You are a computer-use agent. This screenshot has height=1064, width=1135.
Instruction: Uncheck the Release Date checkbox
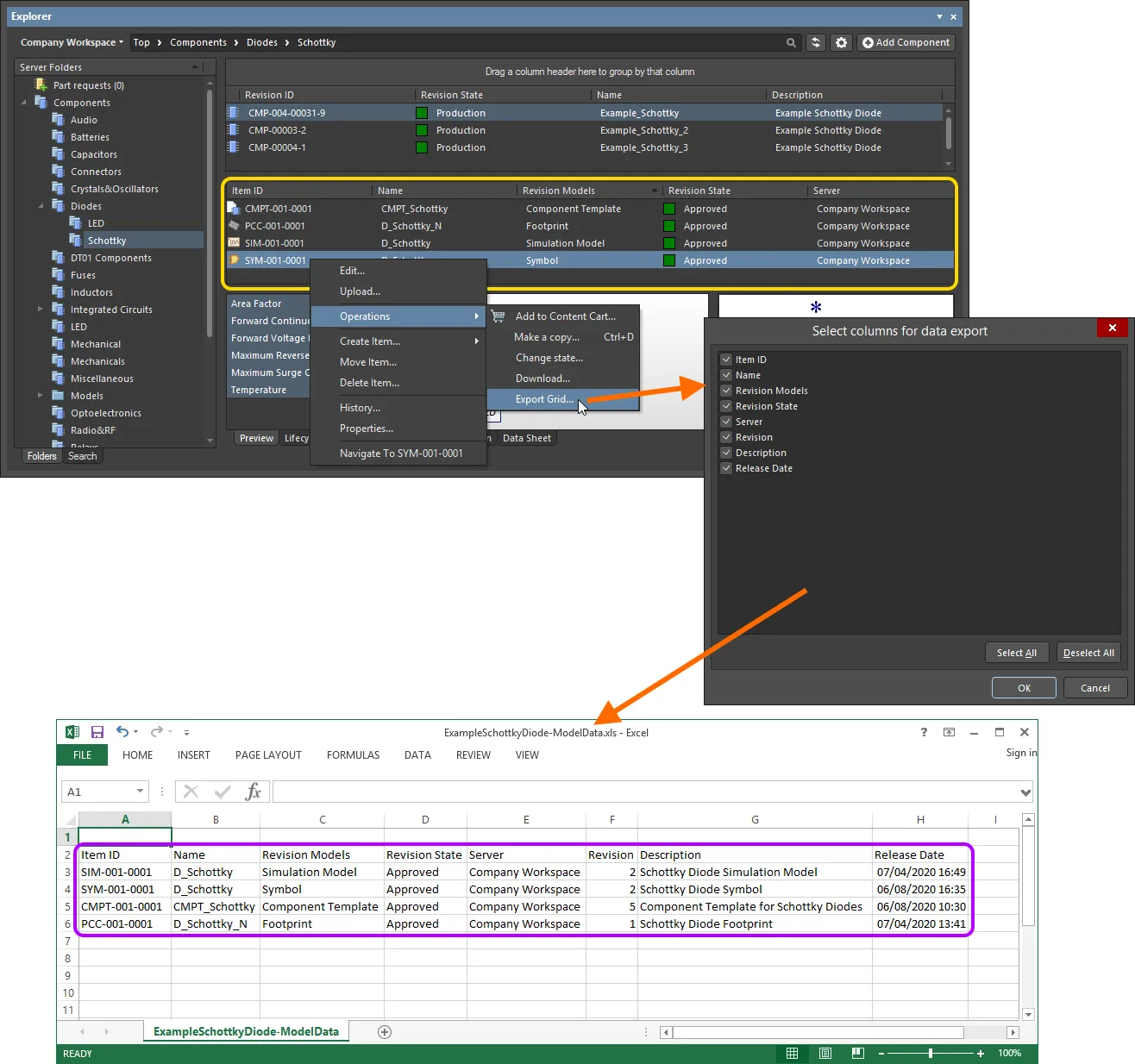click(726, 468)
